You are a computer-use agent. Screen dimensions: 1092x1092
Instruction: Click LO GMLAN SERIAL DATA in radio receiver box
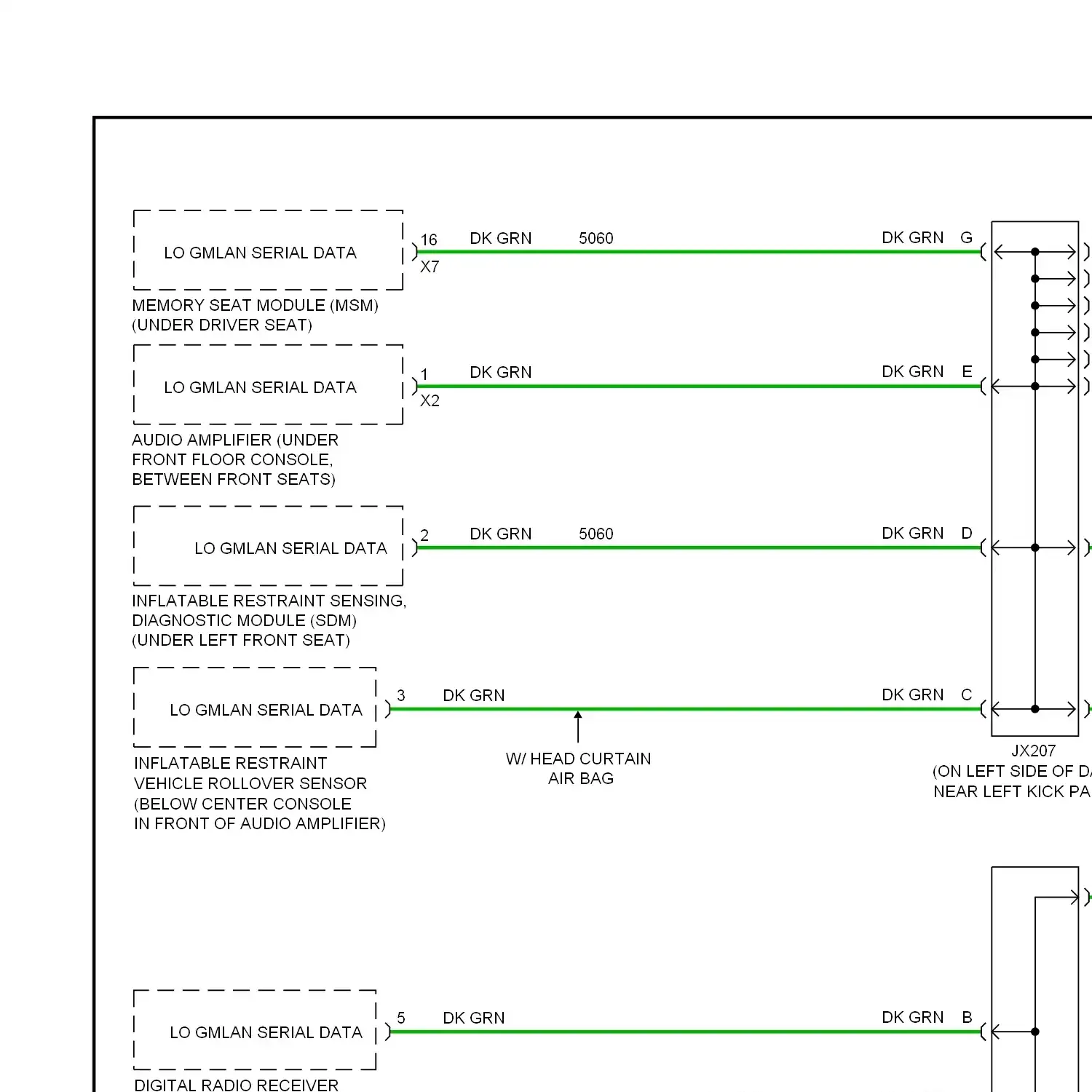[x=266, y=1032]
